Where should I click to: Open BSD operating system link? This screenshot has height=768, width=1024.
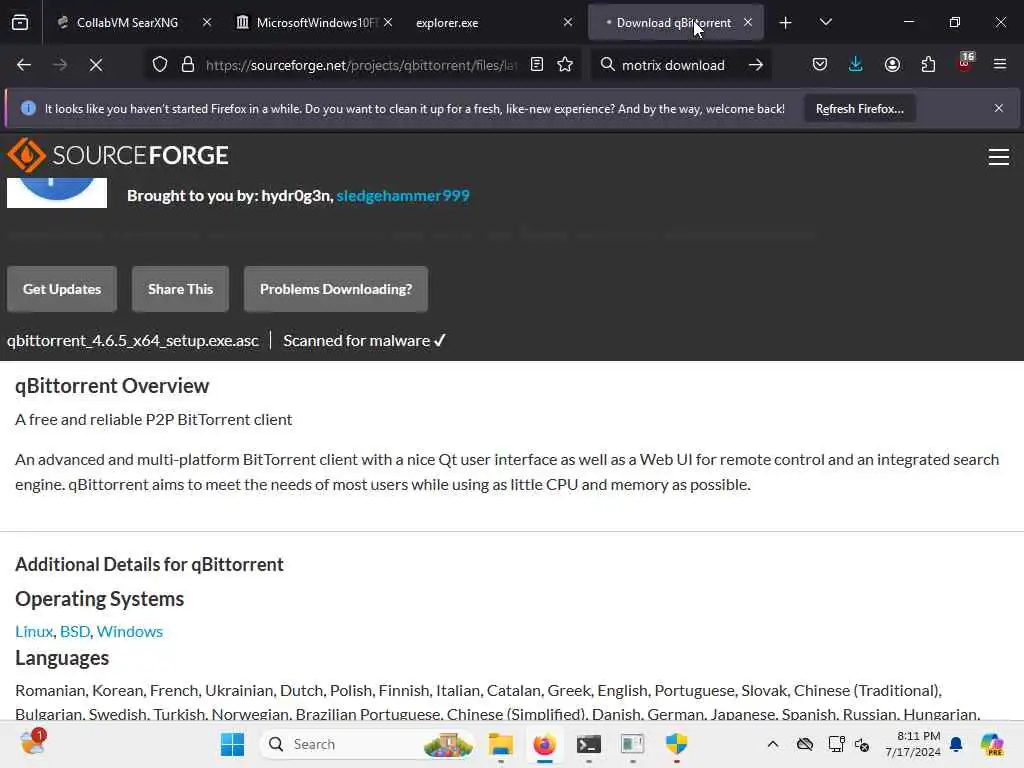[75, 632]
